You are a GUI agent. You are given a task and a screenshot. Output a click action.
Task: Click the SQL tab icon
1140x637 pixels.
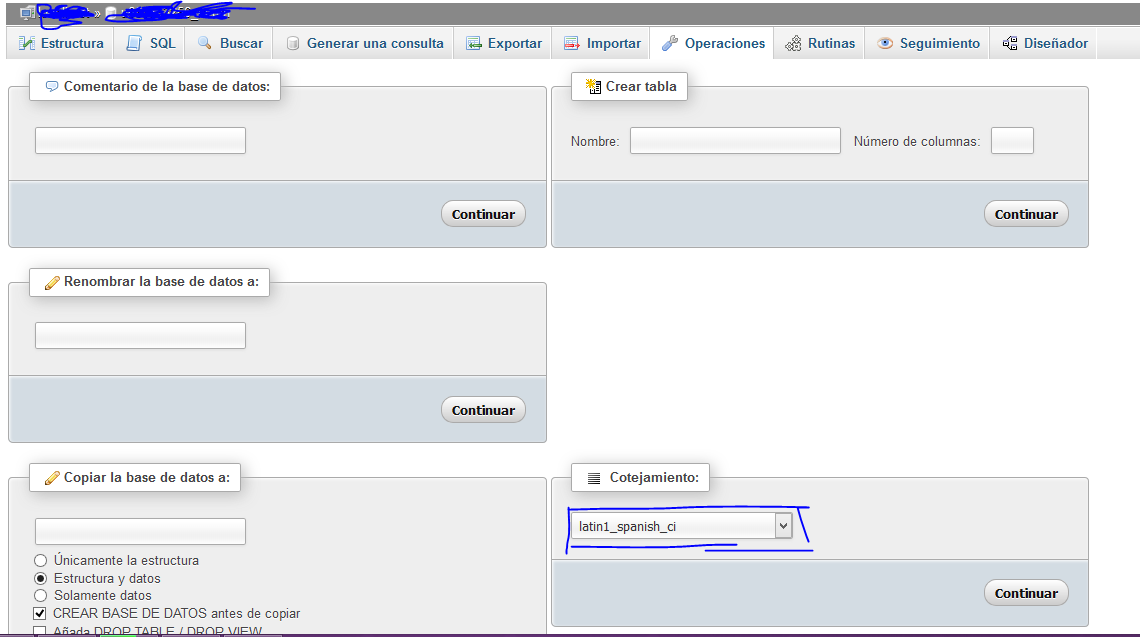point(134,44)
